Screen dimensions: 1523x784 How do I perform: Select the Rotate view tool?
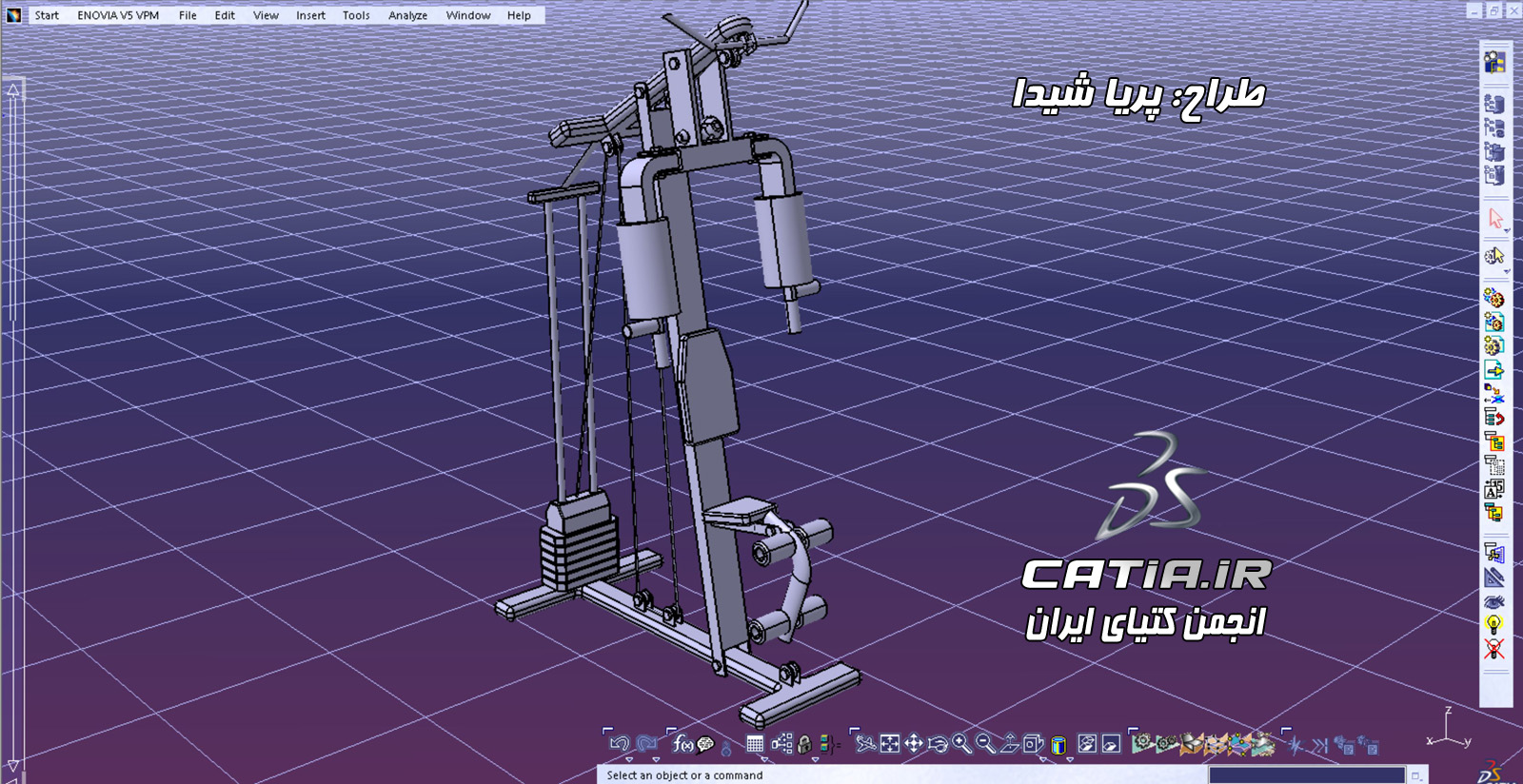tap(938, 744)
